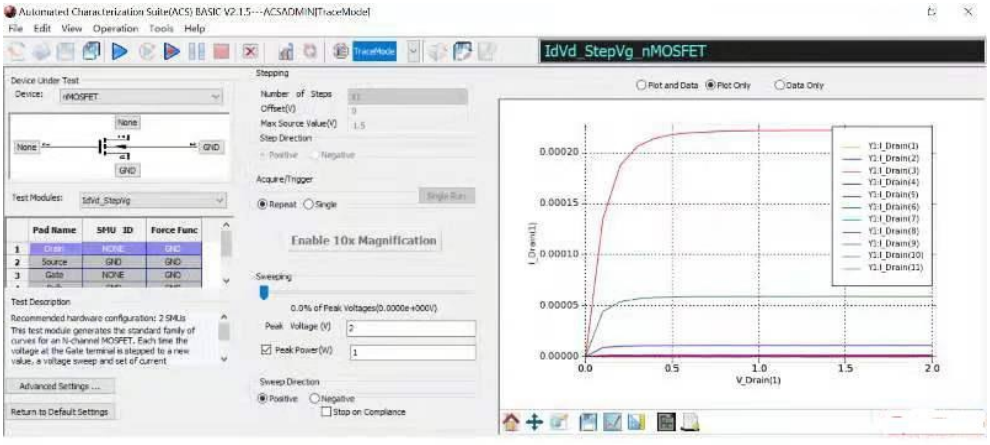Click the Save All stacked disks icon
Viewport: 990px width, 445px height.
[x=92, y=51]
